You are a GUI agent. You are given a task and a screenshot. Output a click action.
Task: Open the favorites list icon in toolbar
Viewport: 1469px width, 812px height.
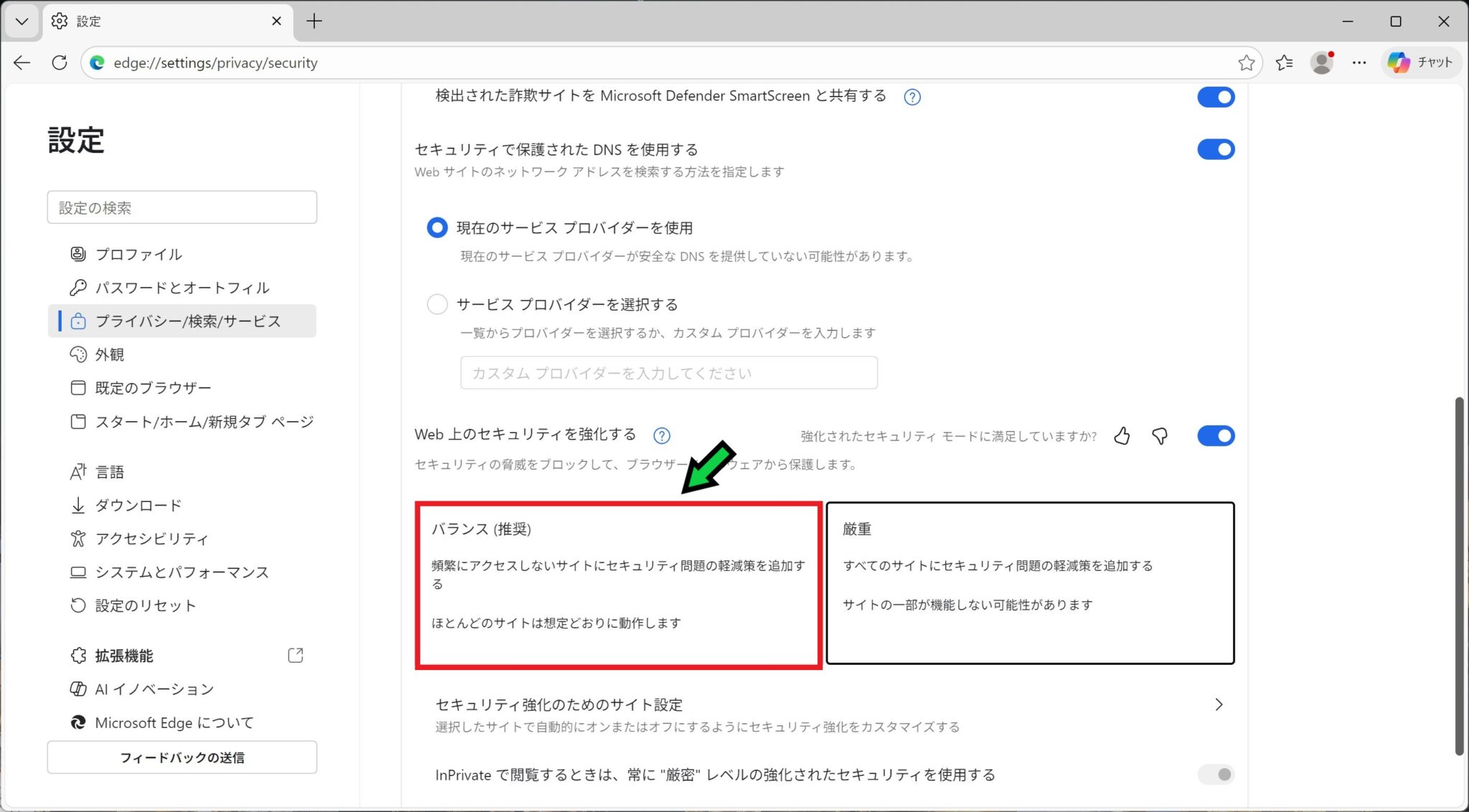[1284, 63]
